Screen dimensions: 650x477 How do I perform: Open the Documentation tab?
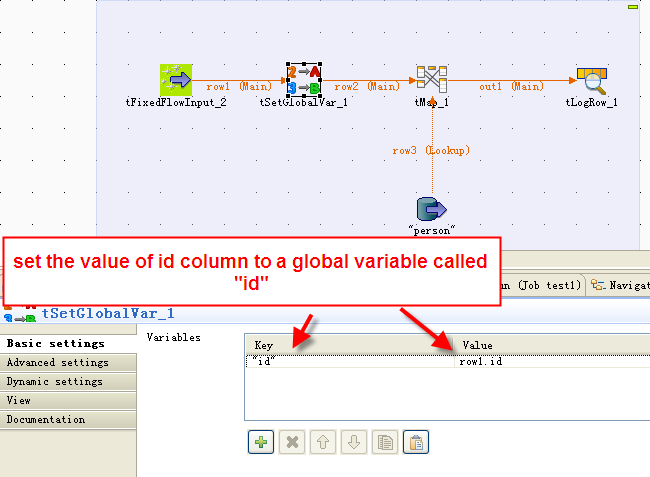(x=68, y=420)
